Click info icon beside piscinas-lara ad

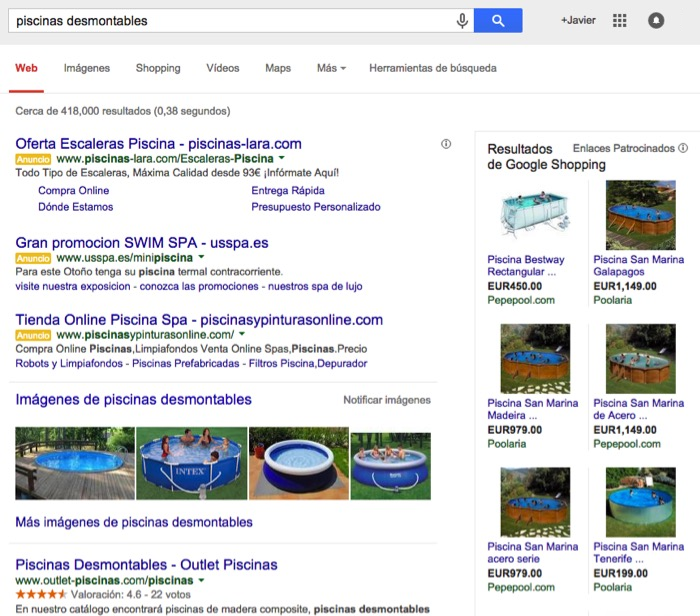click(446, 144)
